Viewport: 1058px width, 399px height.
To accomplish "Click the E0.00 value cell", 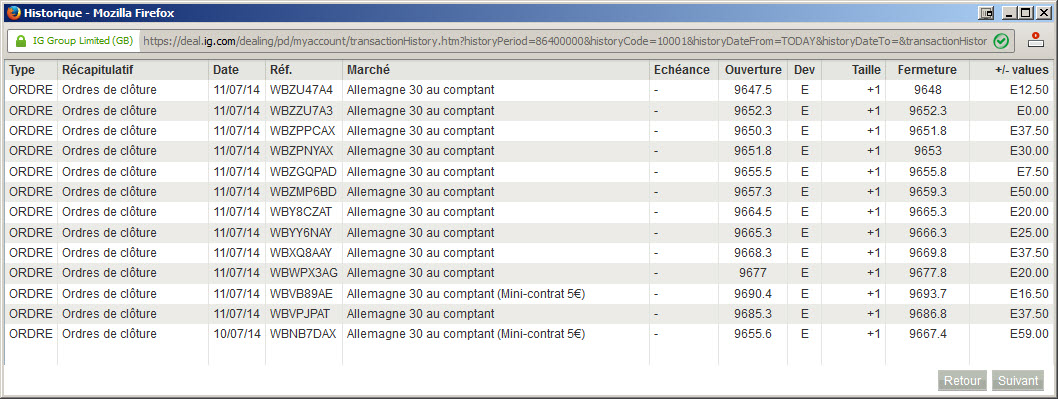I will pos(1032,111).
